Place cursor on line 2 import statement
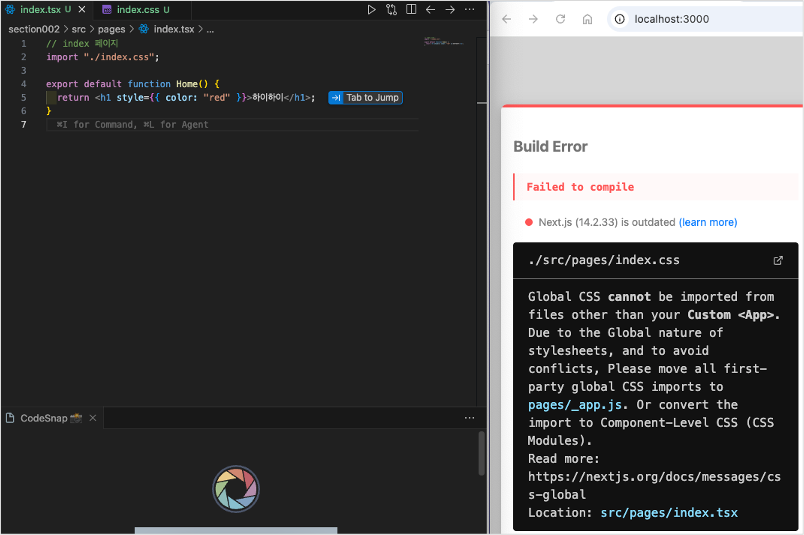This screenshot has width=804, height=535. click(103, 57)
